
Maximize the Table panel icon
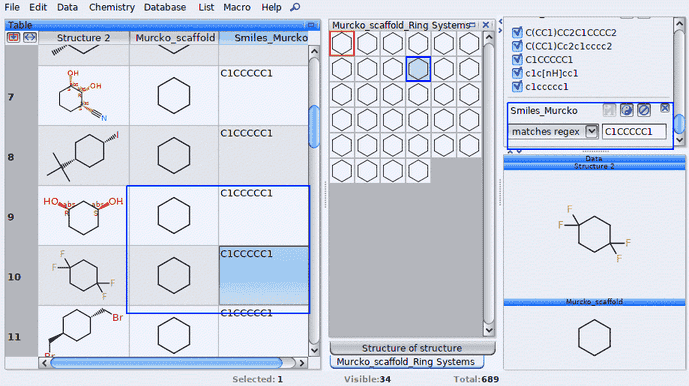click(311, 25)
